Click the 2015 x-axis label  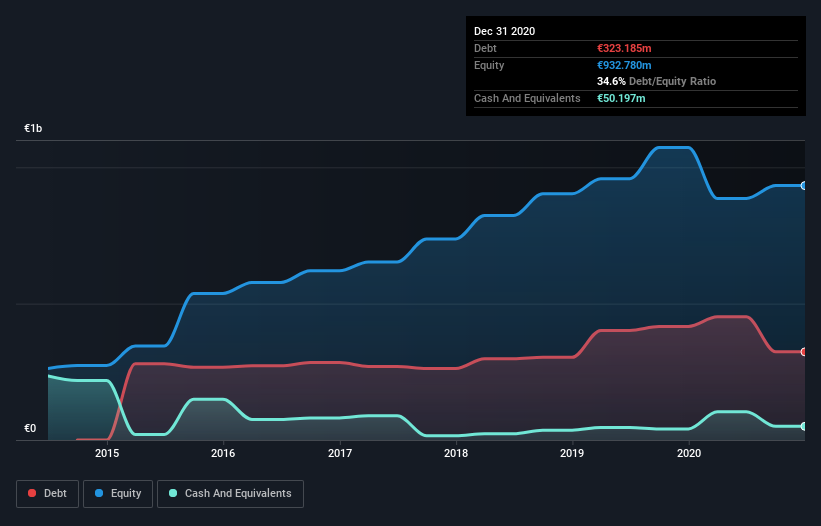click(x=107, y=453)
